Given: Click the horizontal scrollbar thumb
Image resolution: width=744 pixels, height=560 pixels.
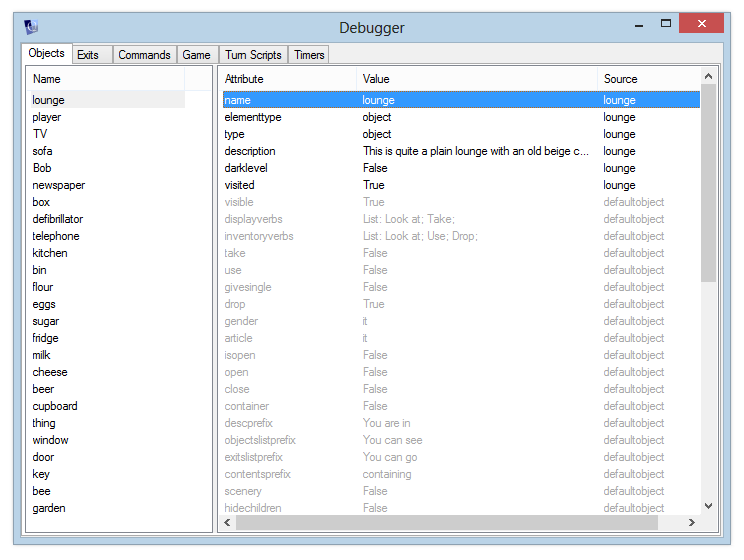Looking at the screenshot, I should pos(447,523).
